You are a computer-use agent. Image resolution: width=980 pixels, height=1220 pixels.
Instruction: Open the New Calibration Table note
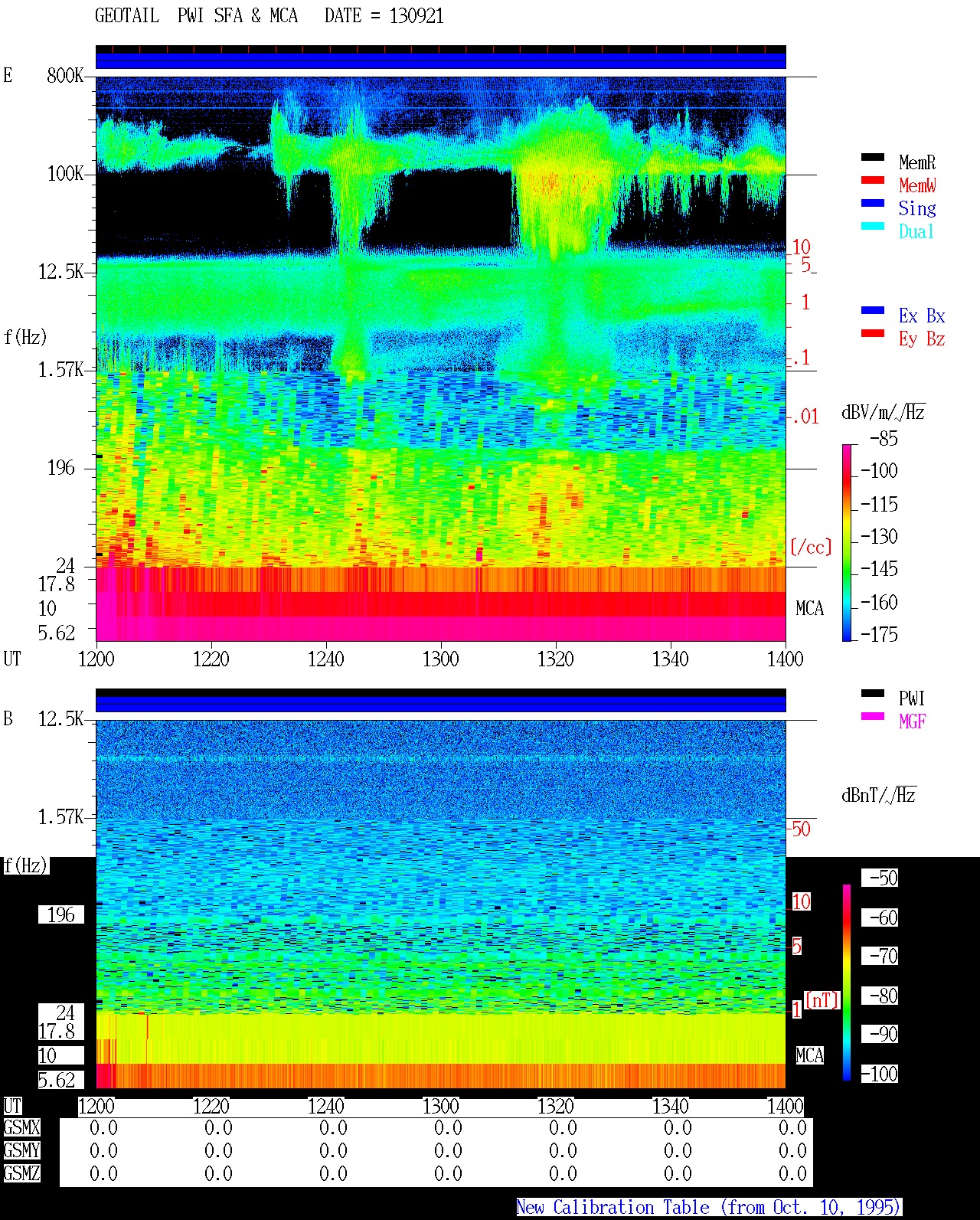tap(709, 1208)
